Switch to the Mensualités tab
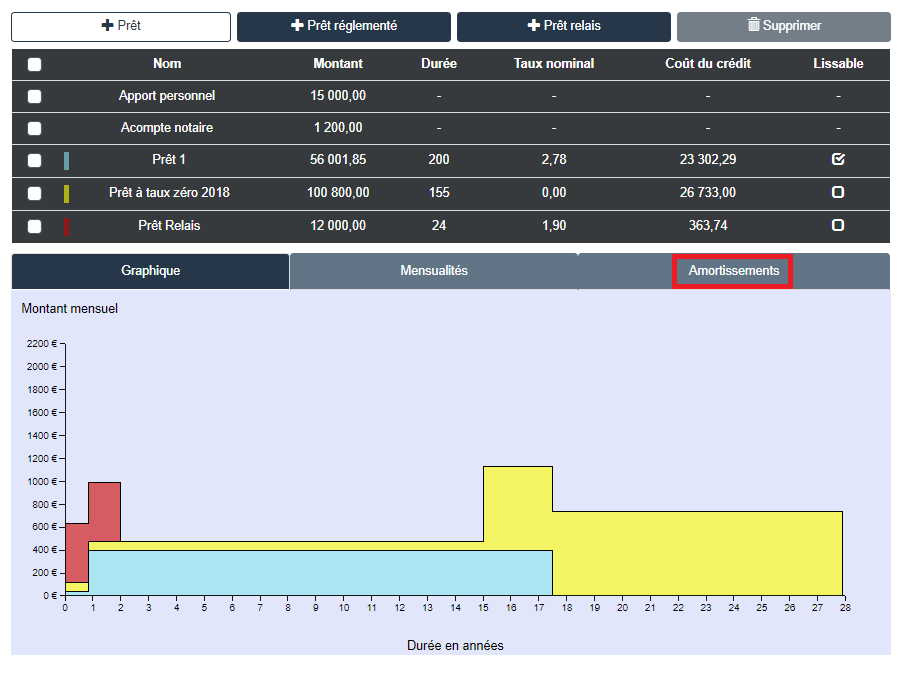 (x=433, y=271)
